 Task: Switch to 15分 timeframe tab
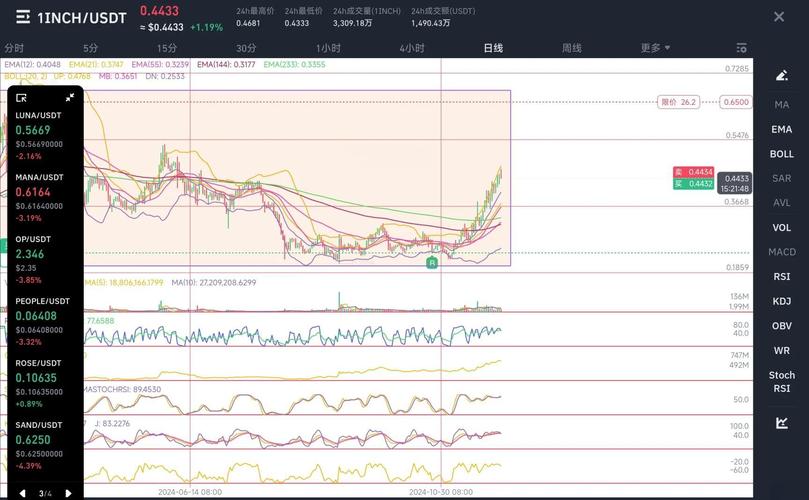[167, 48]
